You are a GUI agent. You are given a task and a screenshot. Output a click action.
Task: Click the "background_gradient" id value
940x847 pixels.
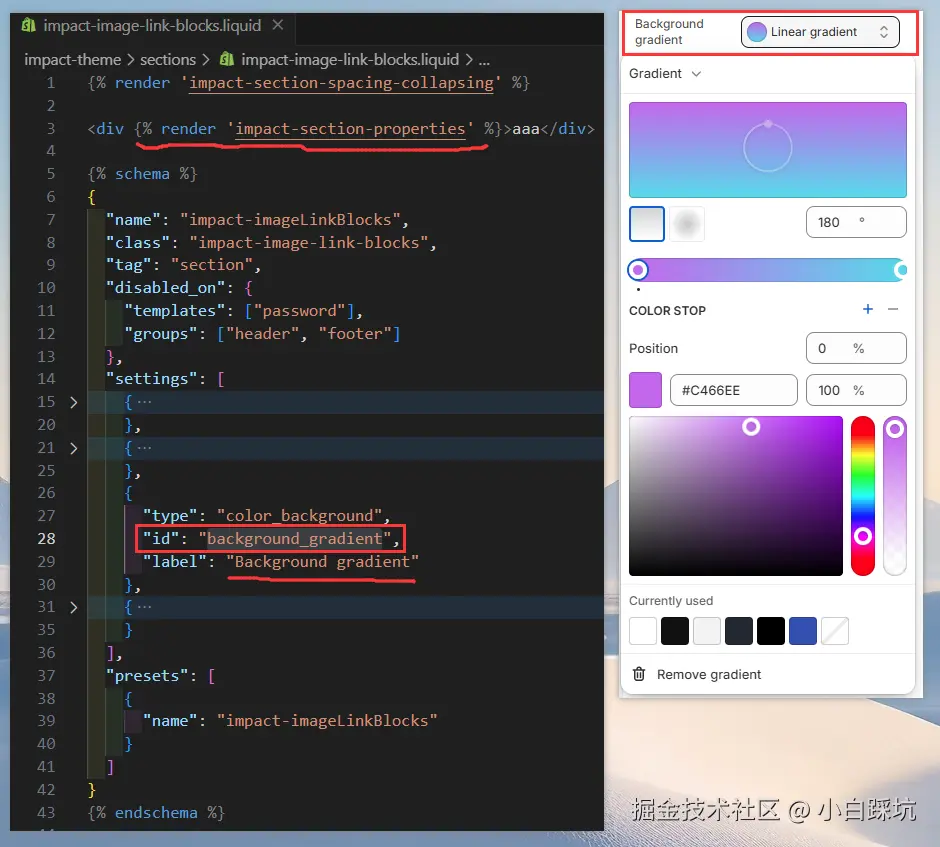pyautogui.click(x=295, y=539)
